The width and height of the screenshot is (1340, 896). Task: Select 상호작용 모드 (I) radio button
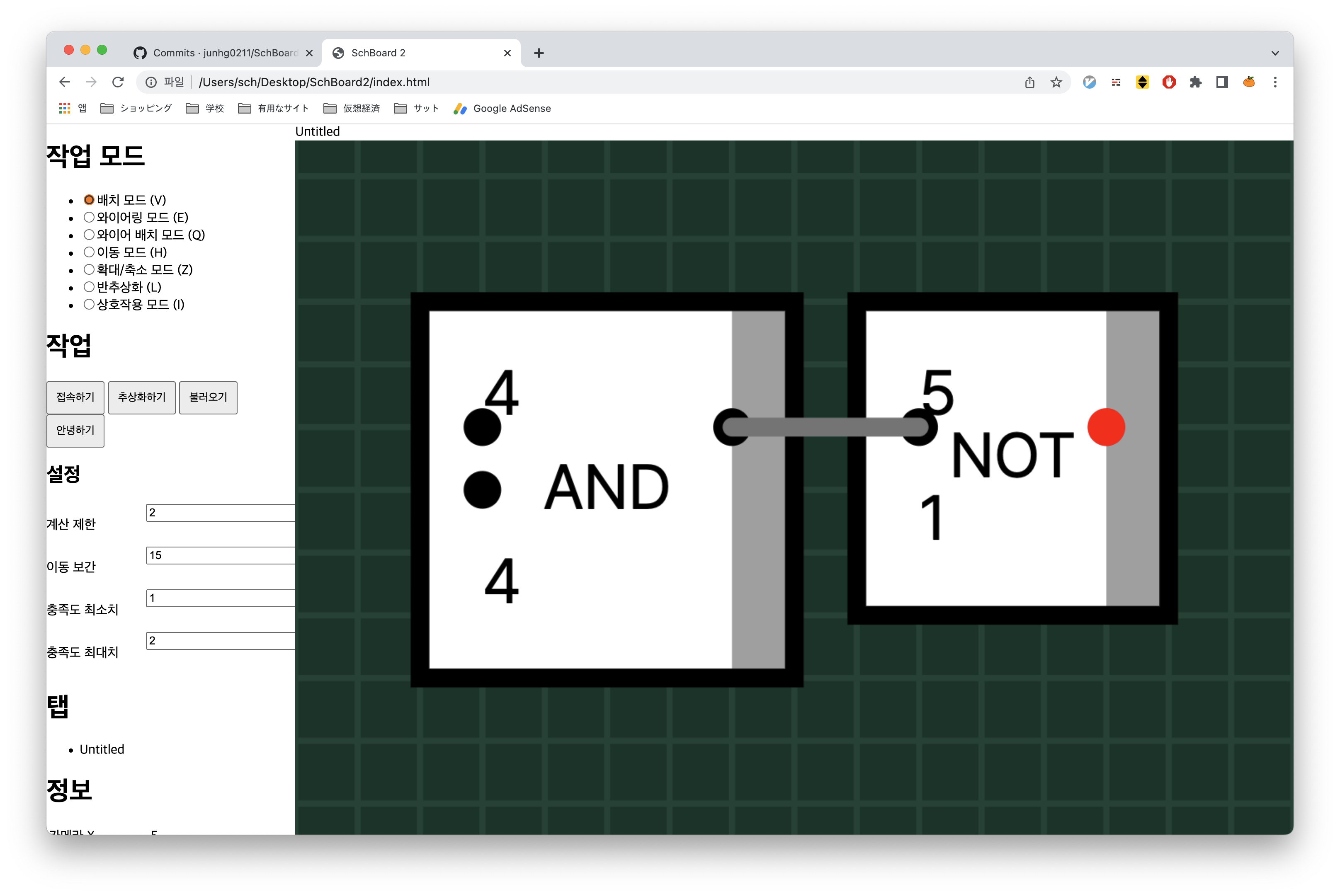(89, 304)
